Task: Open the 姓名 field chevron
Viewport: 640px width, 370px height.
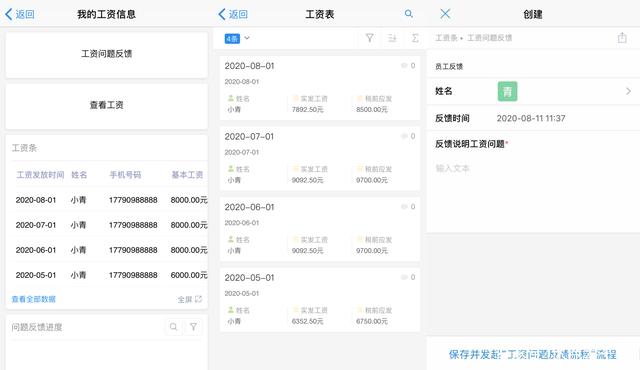Action: 628,91
